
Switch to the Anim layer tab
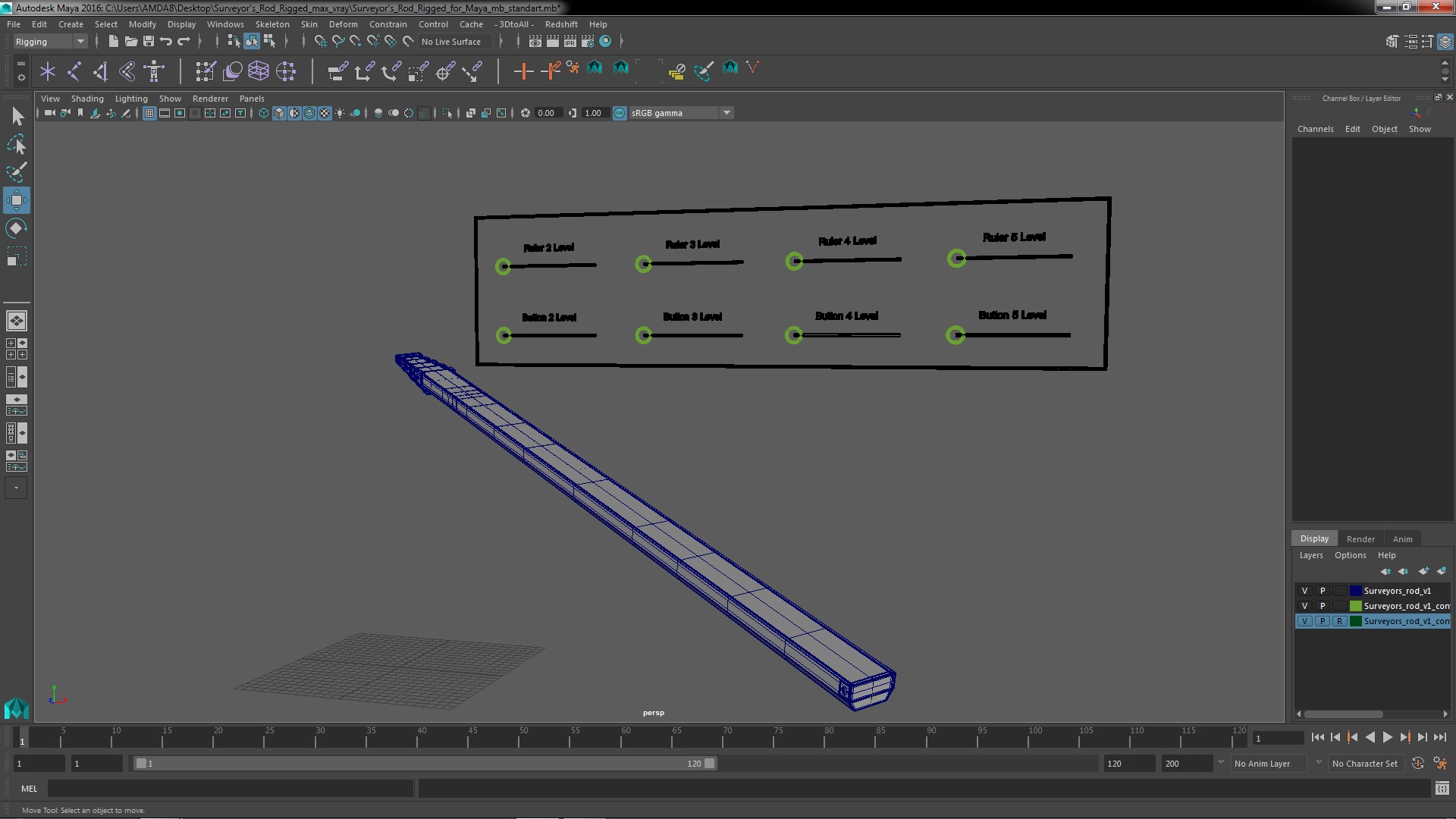coord(1402,539)
